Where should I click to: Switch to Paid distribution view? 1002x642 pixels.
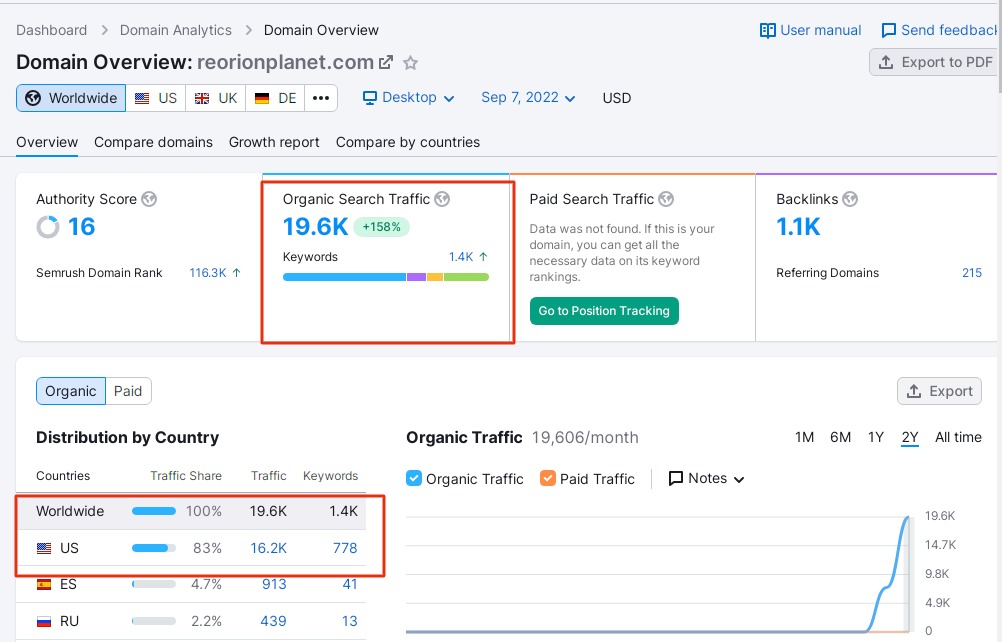coord(128,391)
